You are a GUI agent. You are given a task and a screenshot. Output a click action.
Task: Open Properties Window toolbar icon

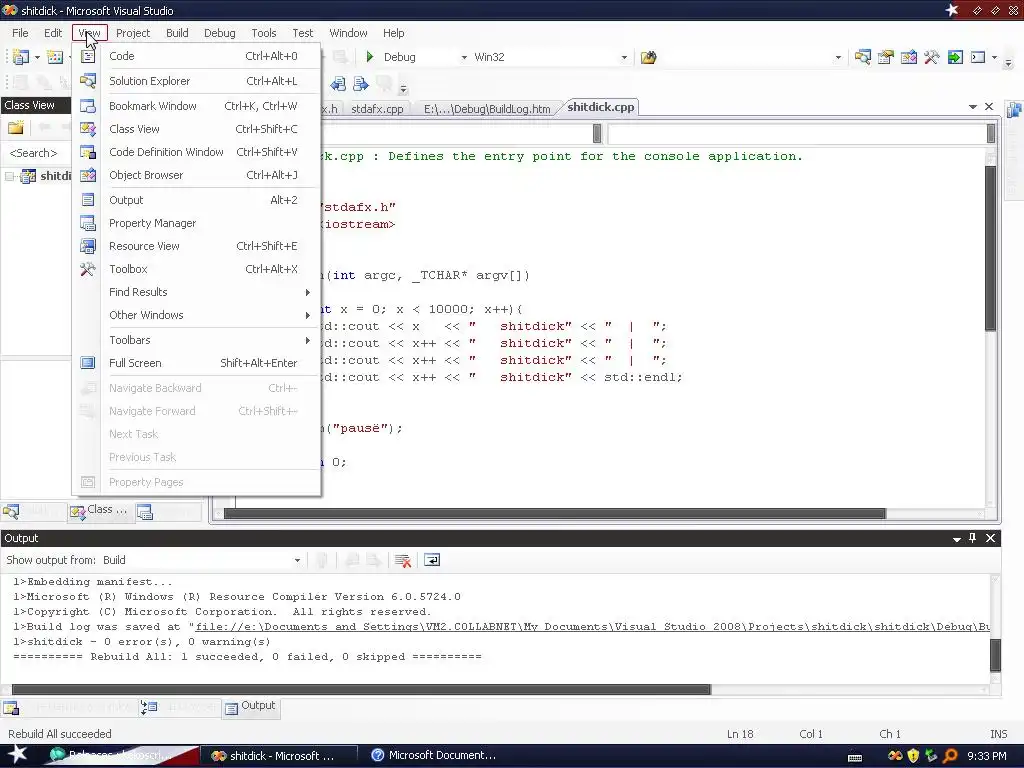point(886,57)
